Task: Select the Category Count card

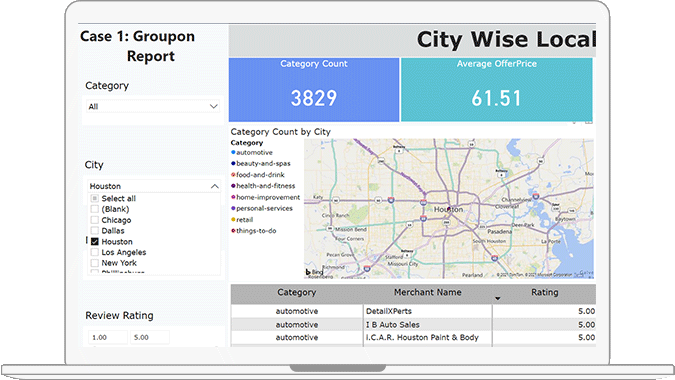Action: tap(314, 90)
